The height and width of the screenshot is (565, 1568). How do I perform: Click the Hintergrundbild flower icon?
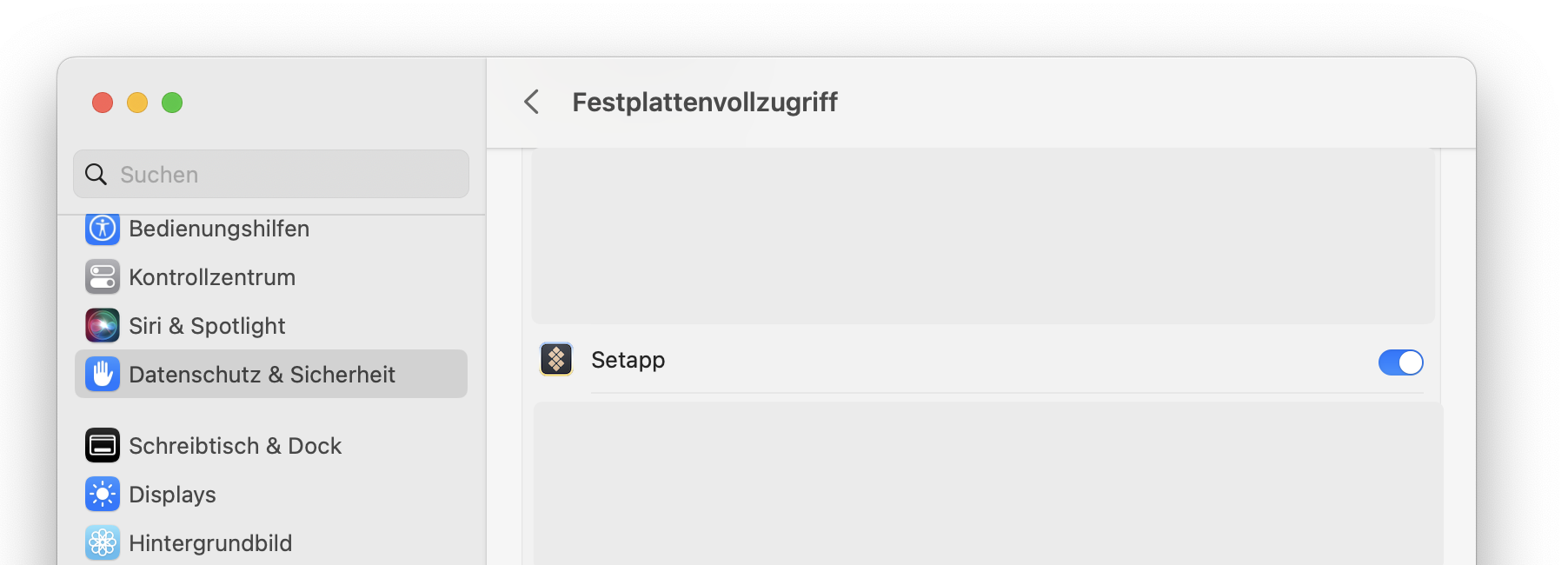coord(103,543)
